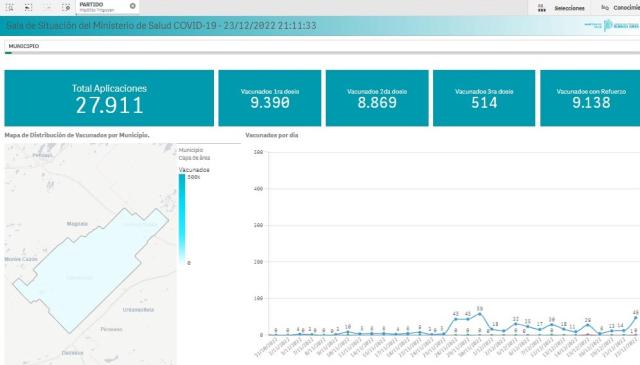Screen dimensions: 640x365
Task: Open the Selecciones tab
Action: 569,8
